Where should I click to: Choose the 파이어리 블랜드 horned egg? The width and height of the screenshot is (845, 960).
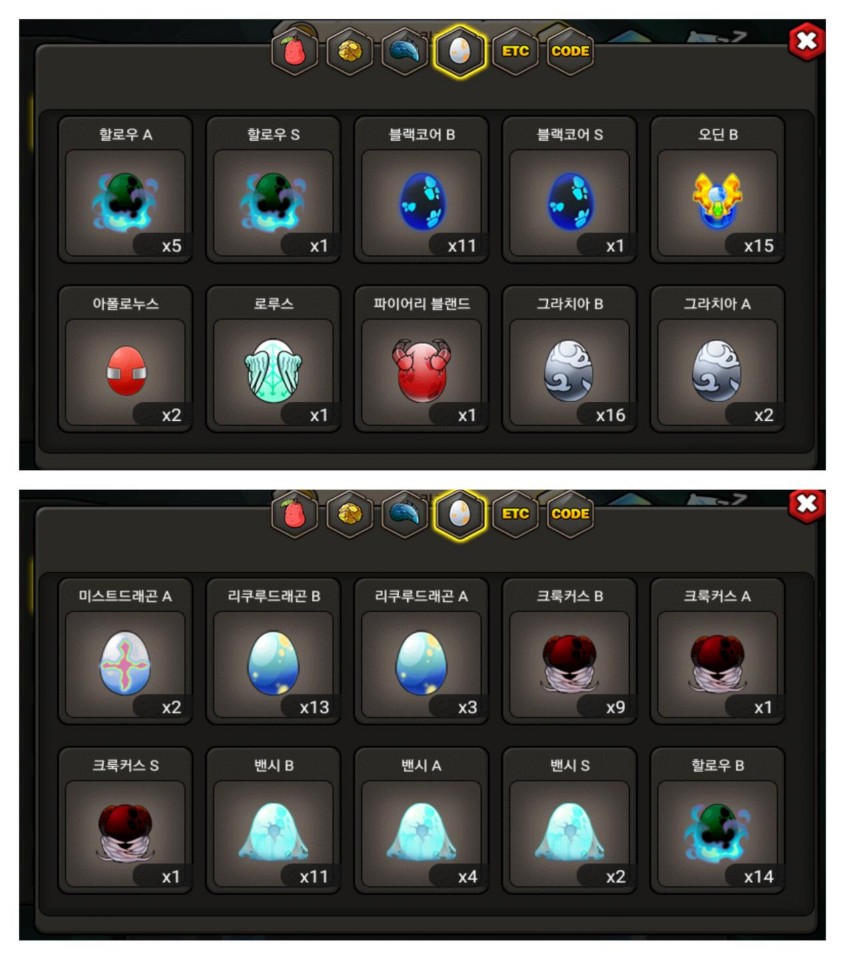coord(421,359)
